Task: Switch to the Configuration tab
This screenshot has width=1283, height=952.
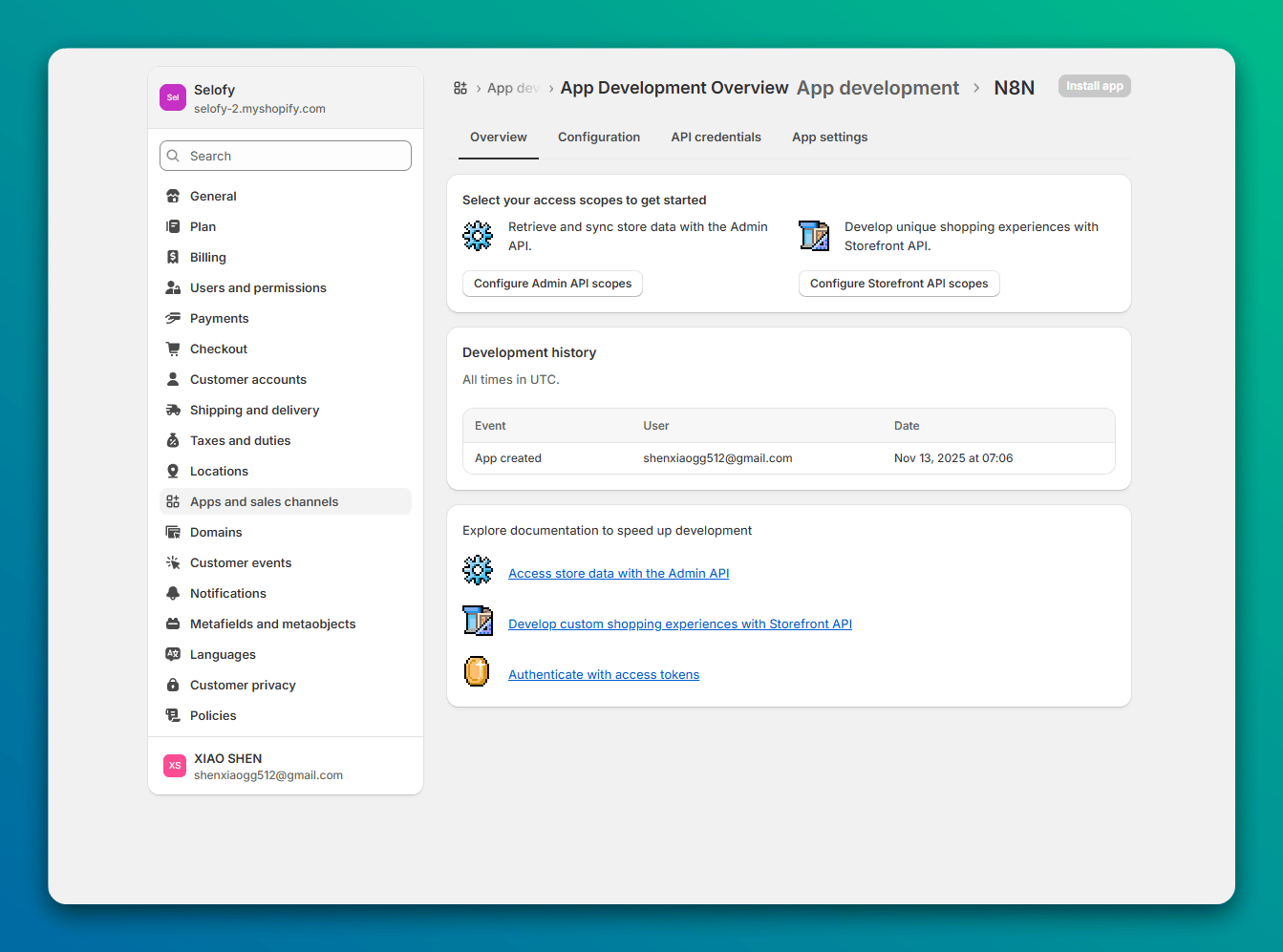Action: (x=599, y=138)
